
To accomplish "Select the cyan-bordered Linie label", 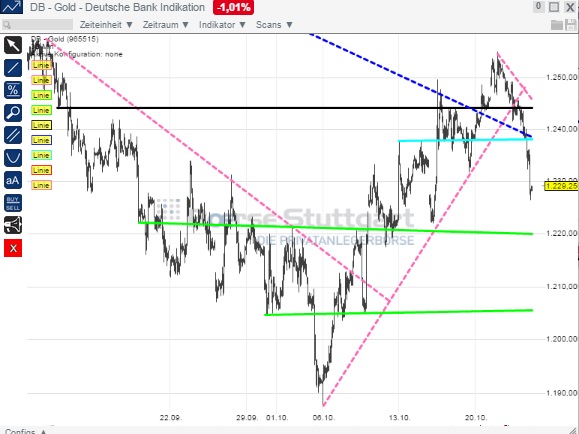I will pyautogui.click(x=41, y=155).
